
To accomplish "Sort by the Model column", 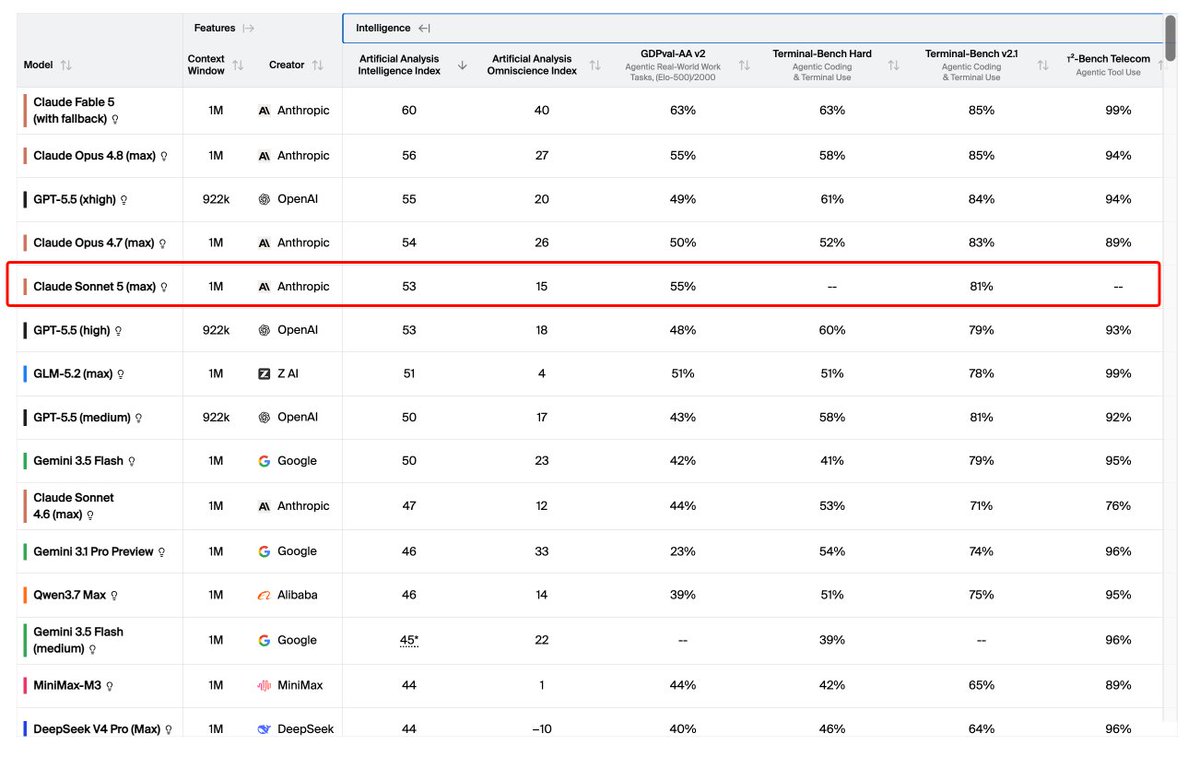I will (66, 65).
